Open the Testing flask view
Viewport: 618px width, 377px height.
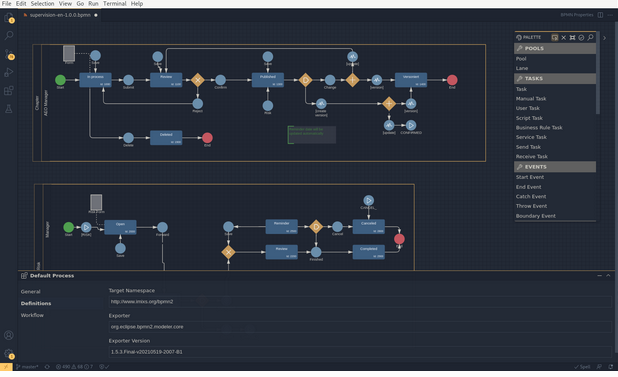coord(9,109)
